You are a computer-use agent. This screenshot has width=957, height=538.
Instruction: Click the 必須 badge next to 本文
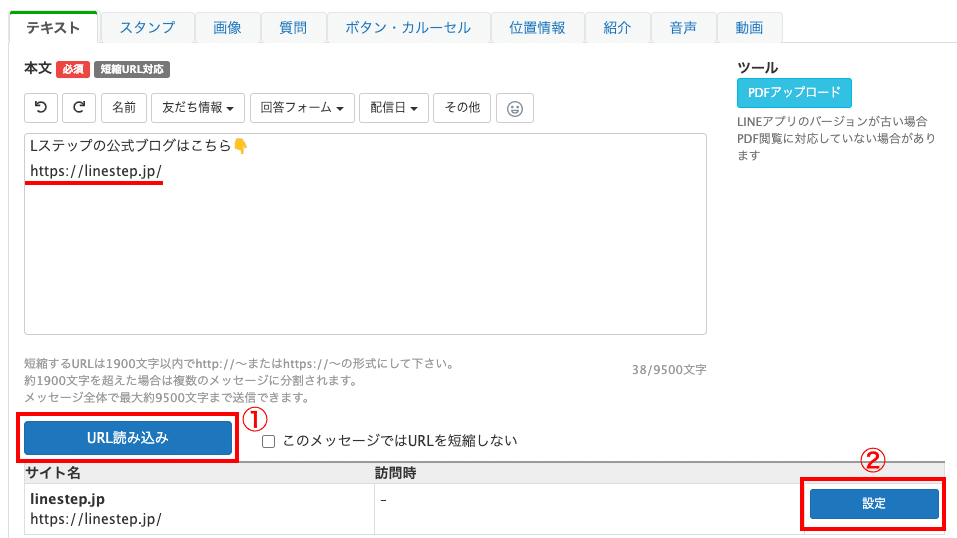73,69
